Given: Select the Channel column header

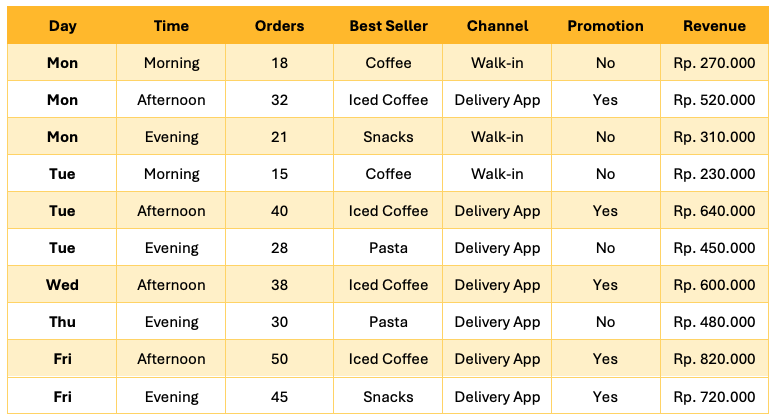Looking at the screenshot, I should (x=497, y=26).
